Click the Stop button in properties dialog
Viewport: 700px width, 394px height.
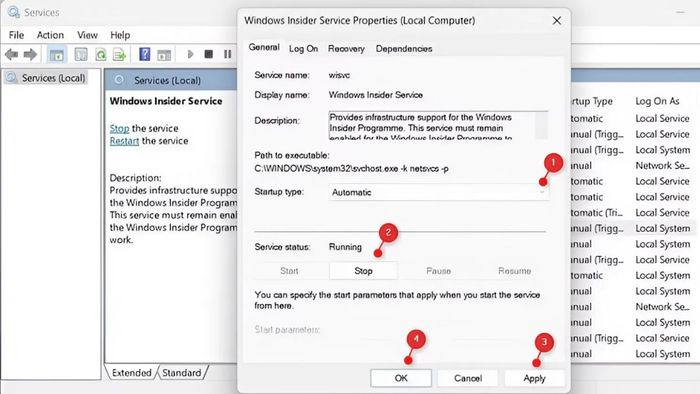coord(363,271)
